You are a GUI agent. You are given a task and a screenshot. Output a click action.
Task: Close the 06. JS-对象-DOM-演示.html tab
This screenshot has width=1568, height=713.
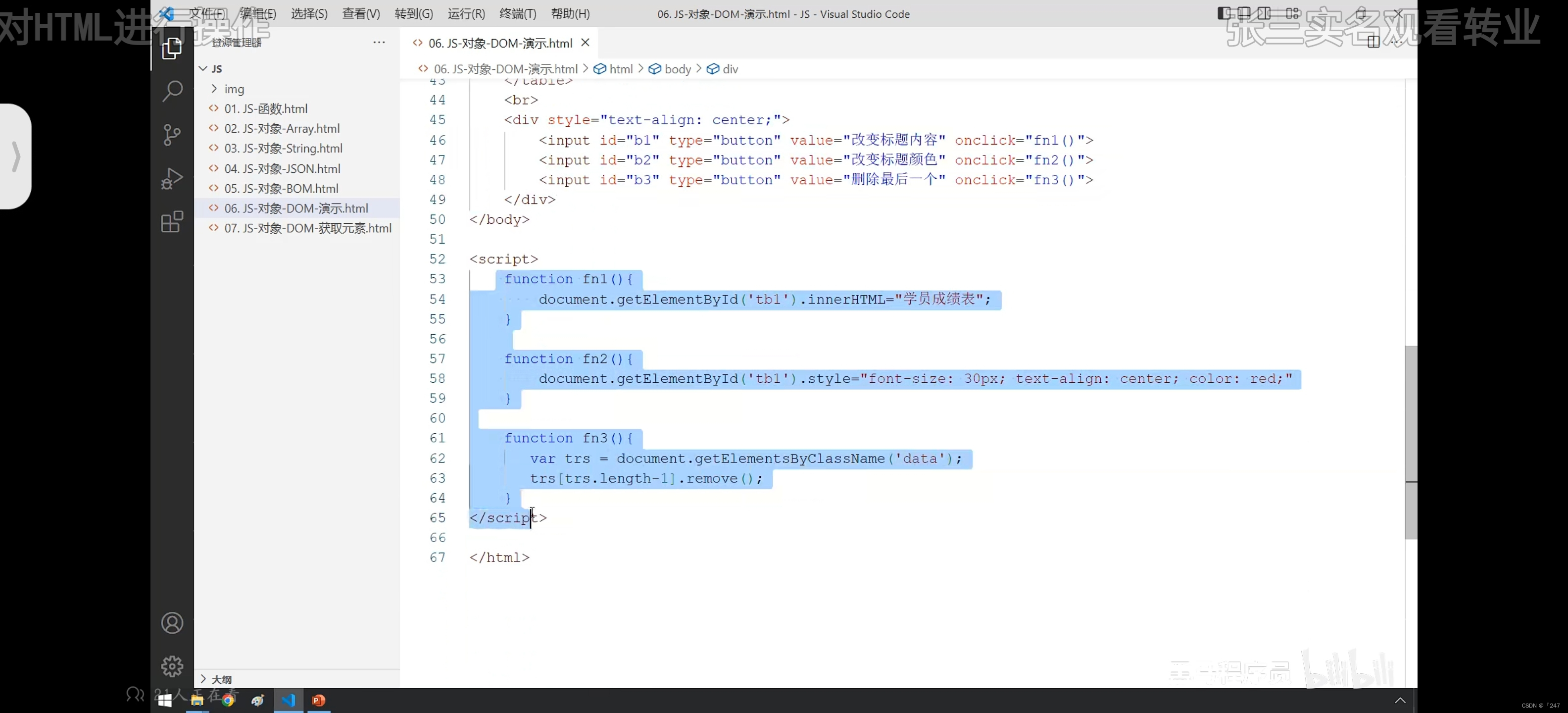pos(585,43)
